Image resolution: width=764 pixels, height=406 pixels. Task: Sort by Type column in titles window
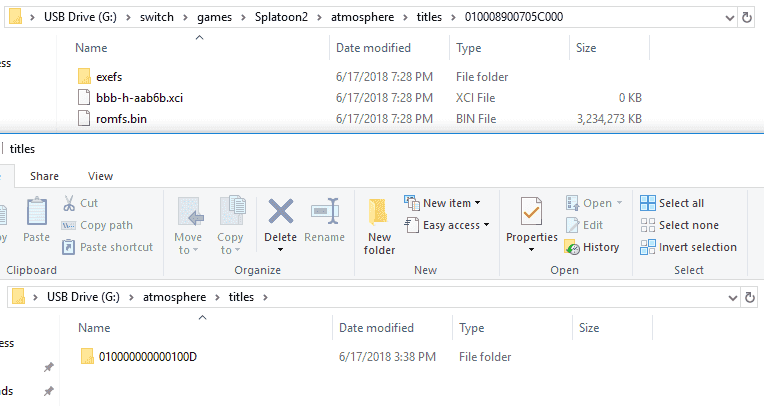point(472,328)
